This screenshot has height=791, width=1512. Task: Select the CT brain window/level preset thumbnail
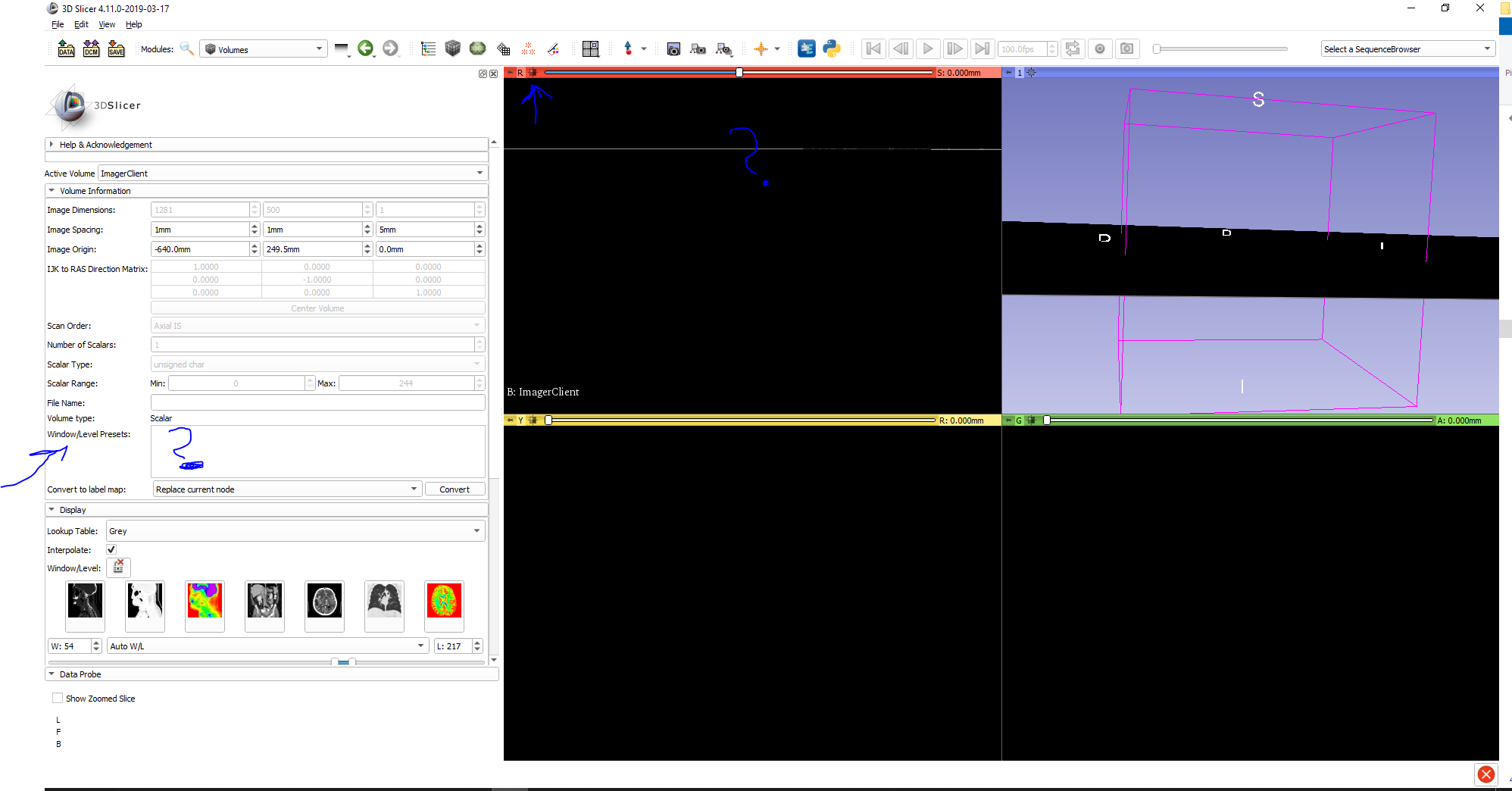tap(324, 605)
